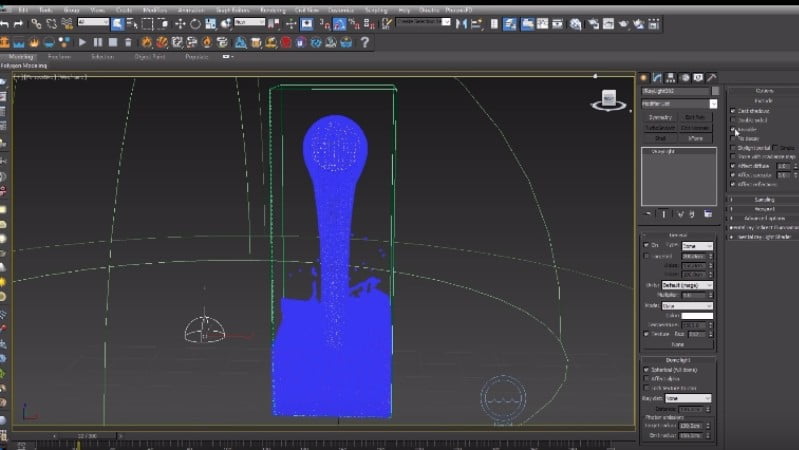Open Select by Name dialog icon

point(132,23)
